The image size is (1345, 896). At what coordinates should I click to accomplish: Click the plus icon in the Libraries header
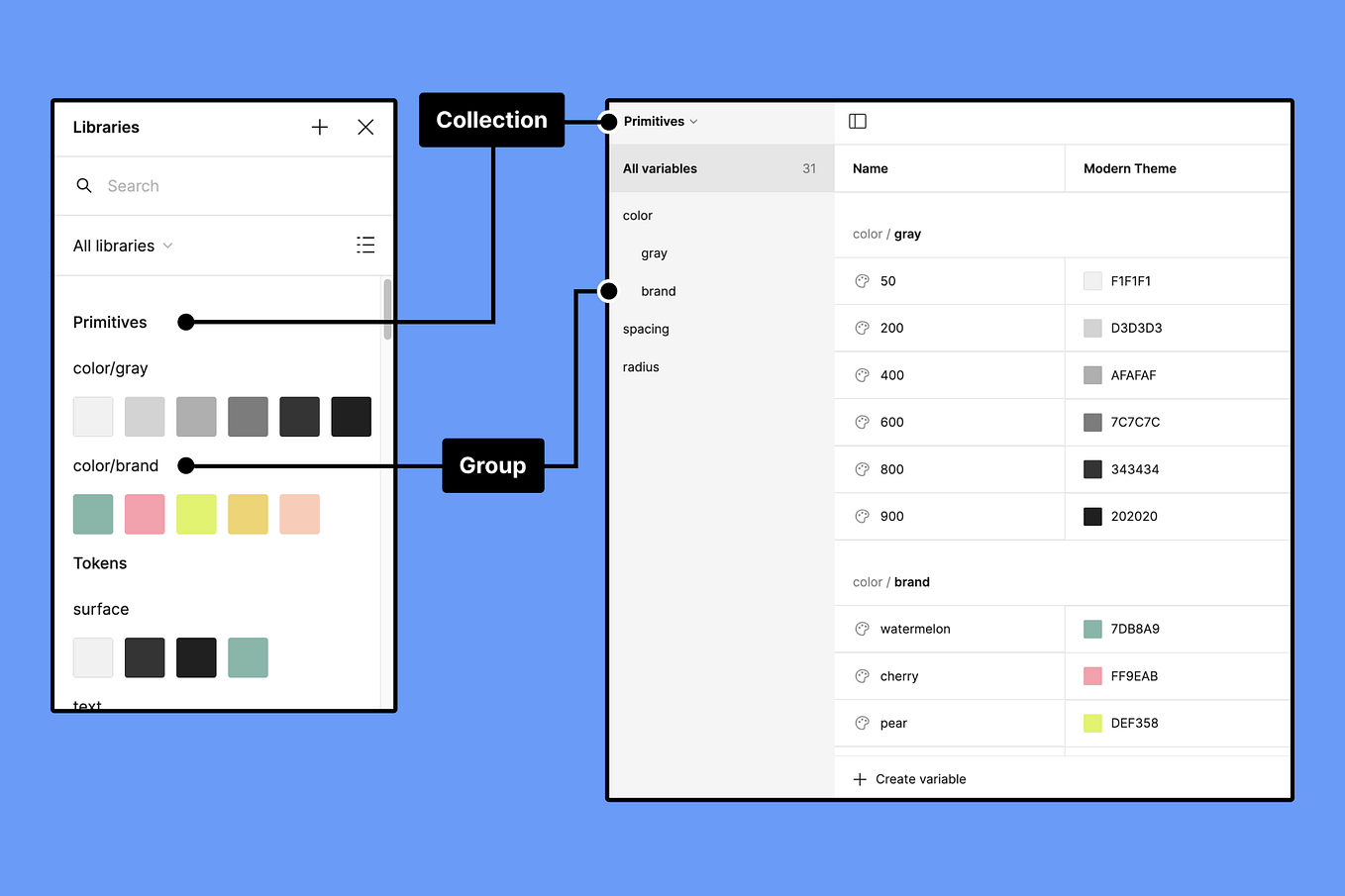tap(319, 127)
